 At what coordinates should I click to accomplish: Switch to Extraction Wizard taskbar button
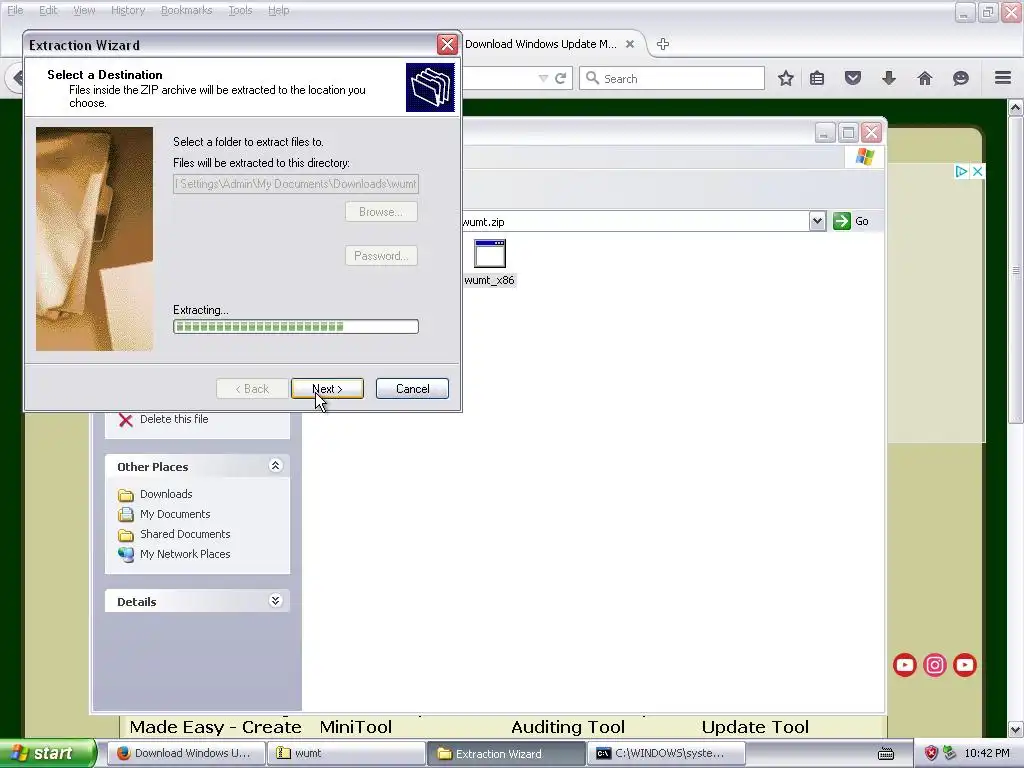coord(506,753)
